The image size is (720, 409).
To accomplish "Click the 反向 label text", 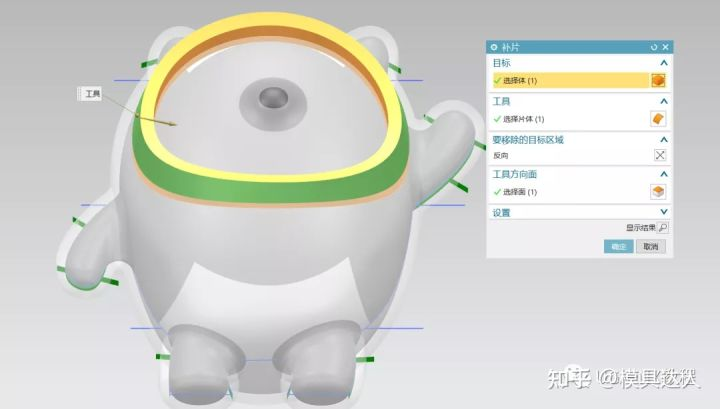I will tap(501, 156).
